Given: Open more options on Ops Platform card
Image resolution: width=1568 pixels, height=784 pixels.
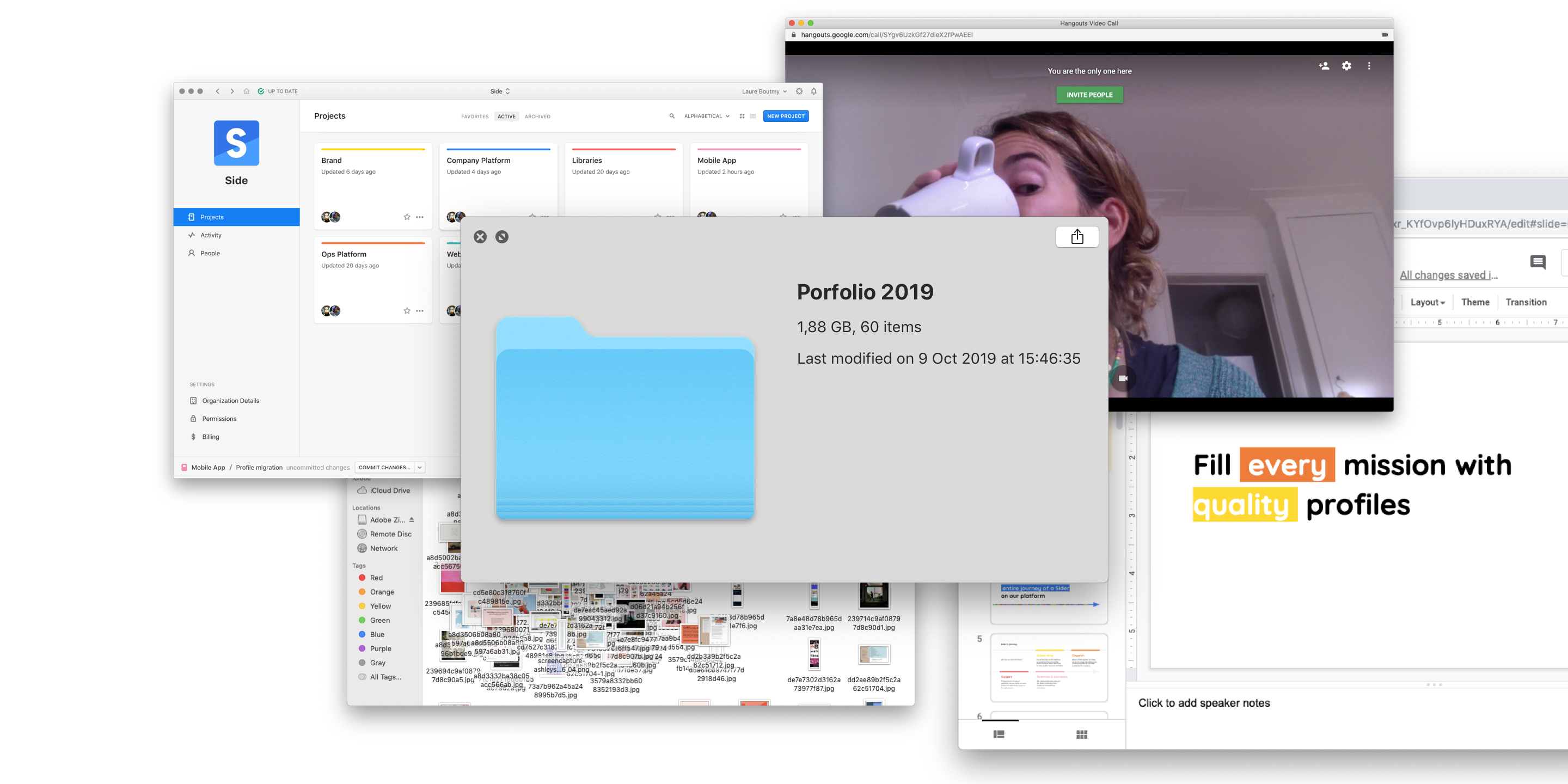Looking at the screenshot, I should [x=419, y=310].
